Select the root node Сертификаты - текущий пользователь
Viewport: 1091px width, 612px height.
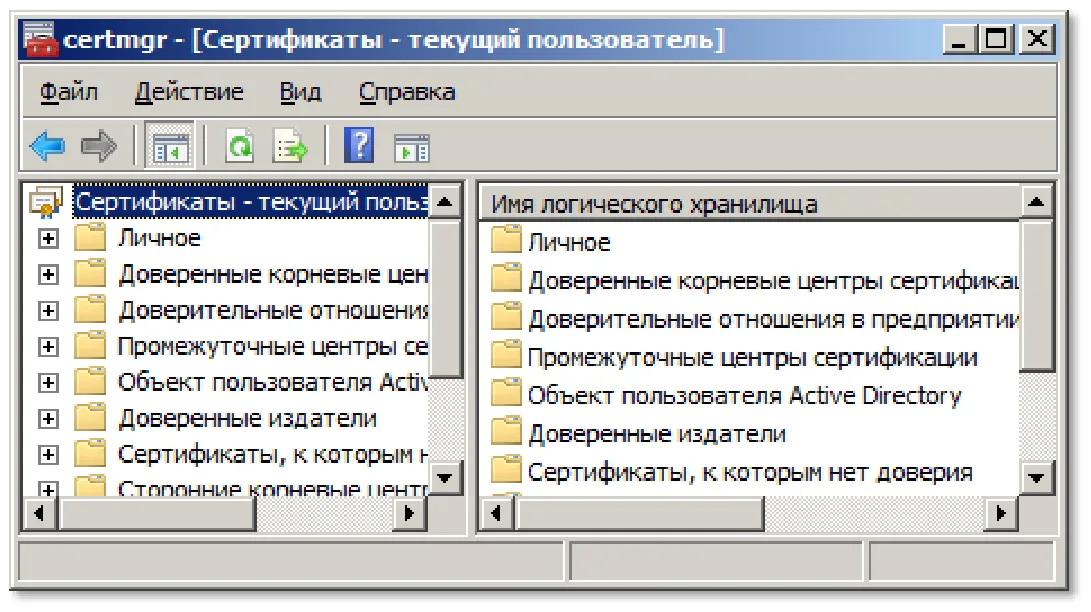pos(250,202)
